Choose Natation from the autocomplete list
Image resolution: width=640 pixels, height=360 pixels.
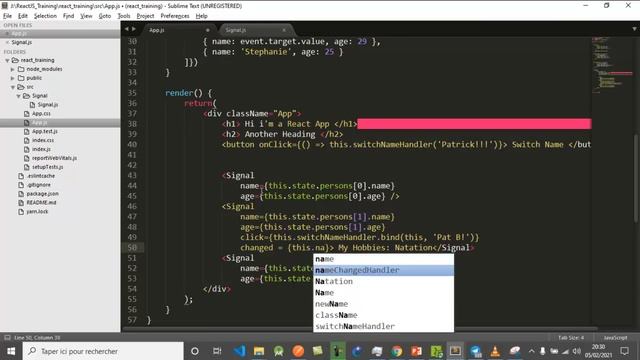(383, 282)
